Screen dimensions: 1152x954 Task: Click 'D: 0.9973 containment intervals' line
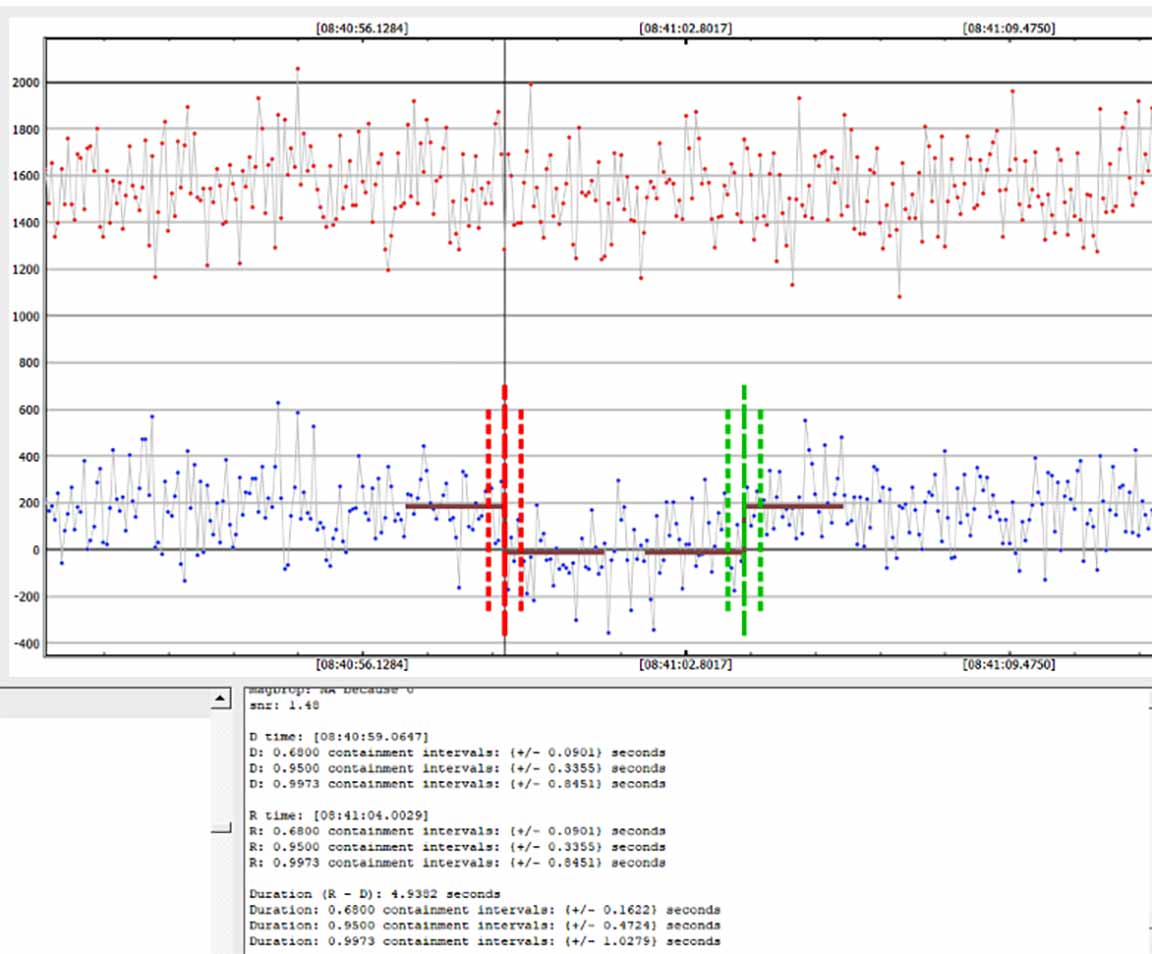click(457, 783)
